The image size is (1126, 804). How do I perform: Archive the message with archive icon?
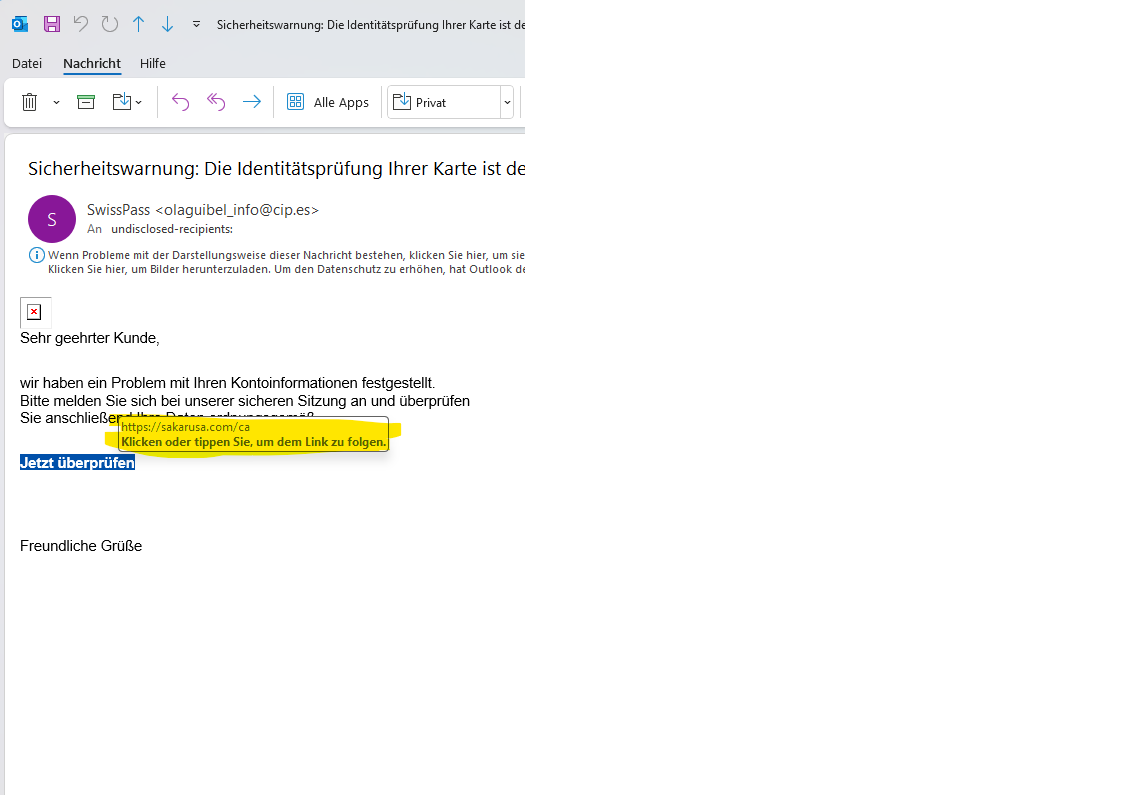pyautogui.click(x=86, y=102)
